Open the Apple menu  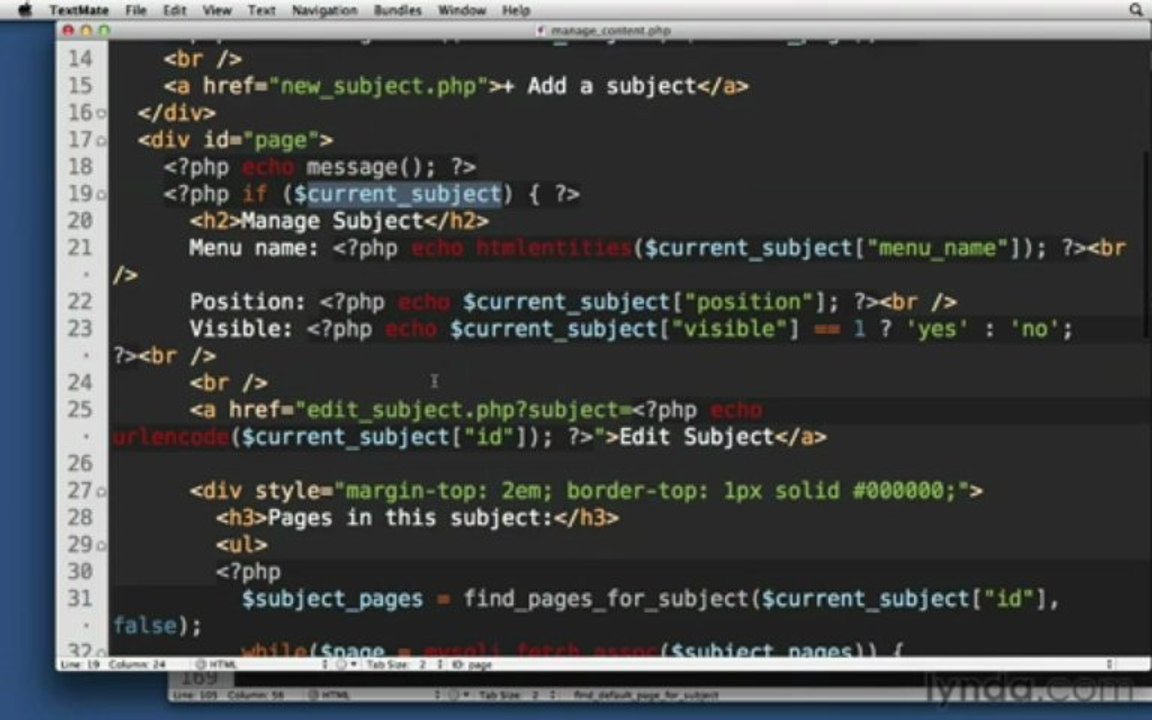pos(25,10)
